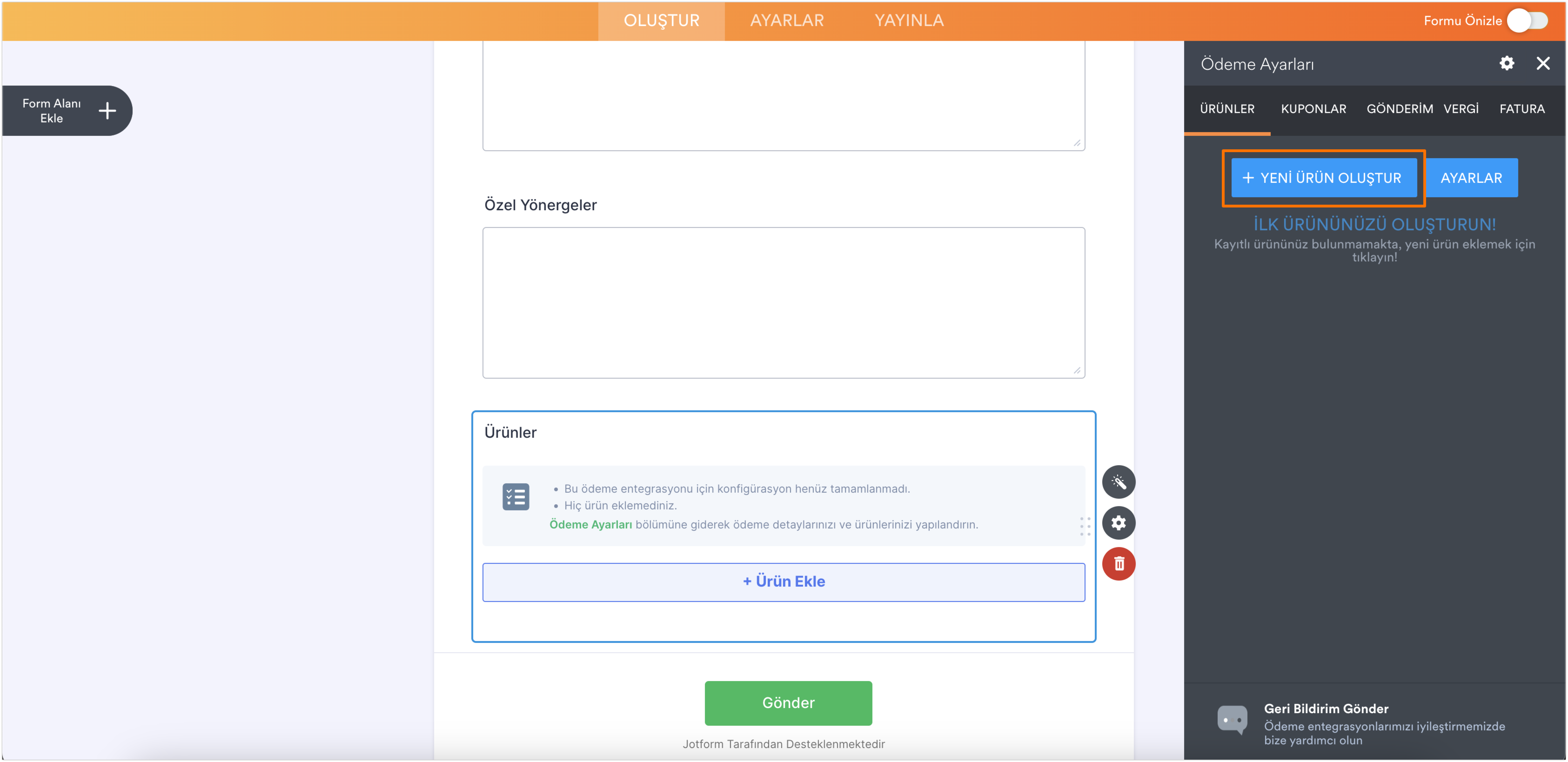Grab the dotted drag handle on the Ürünler field
Viewport: 1568px width, 762px height.
(1085, 526)
